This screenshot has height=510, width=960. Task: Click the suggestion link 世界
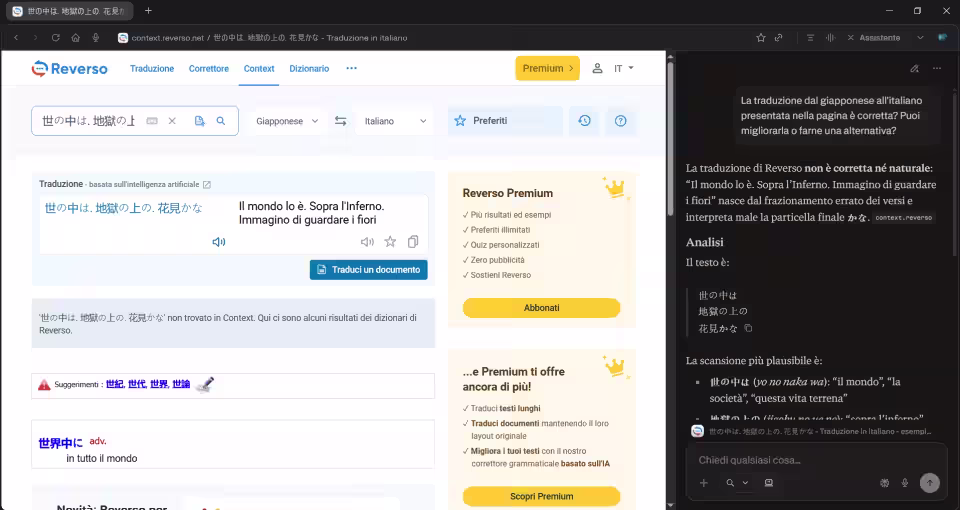159,384
